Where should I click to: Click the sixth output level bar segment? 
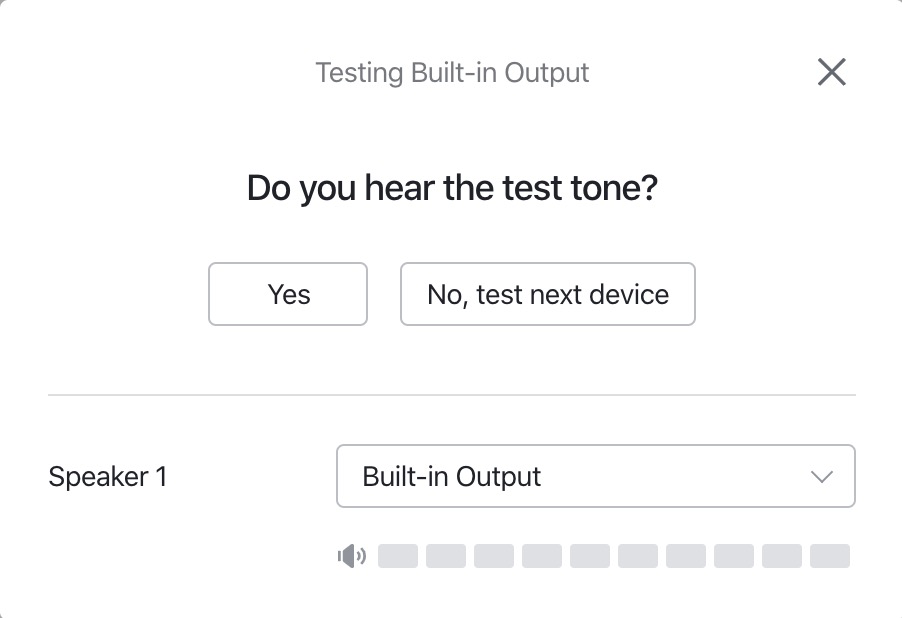[x=638, y=556]
